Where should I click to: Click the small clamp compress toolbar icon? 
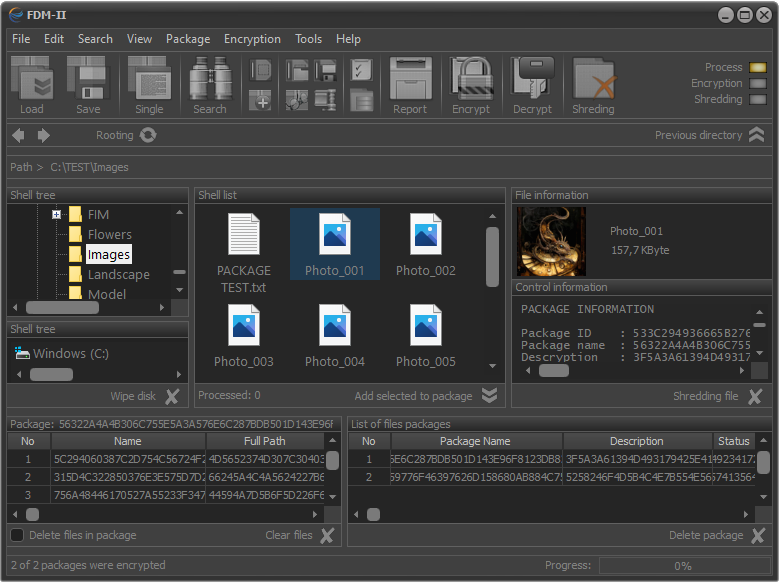tap(325, 100)
